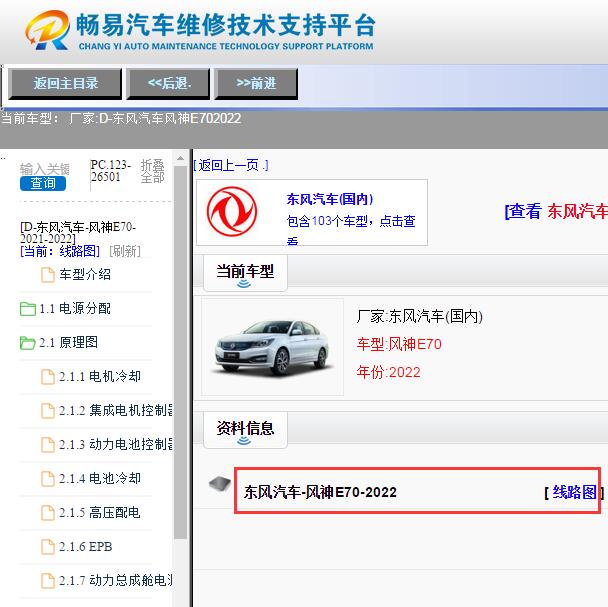This screenshot has height=607, width=608.
Task: Open 2.1.5 高压配电 in the tree
Action: point(100,513)
